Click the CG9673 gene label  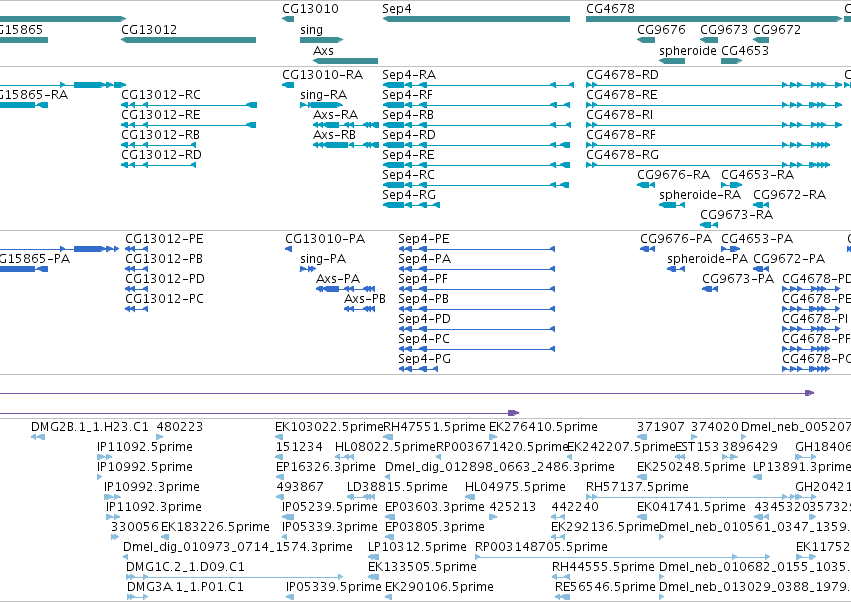point(724,29)
